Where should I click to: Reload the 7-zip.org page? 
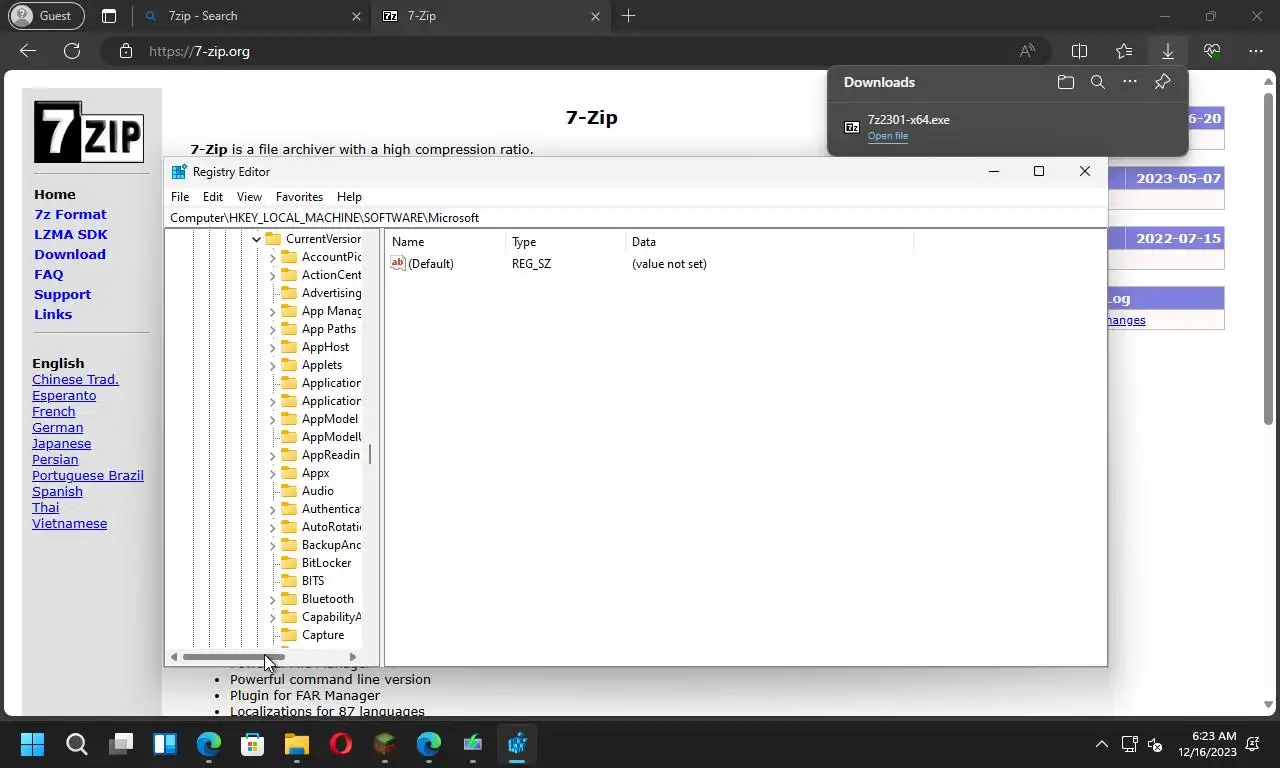coord(72,51)
